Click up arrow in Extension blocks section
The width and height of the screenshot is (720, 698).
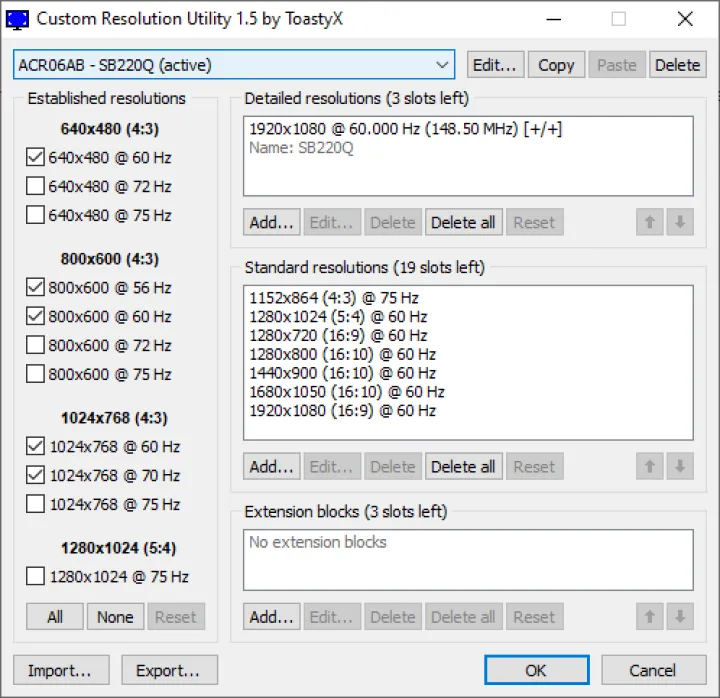(x=650, y=617)
